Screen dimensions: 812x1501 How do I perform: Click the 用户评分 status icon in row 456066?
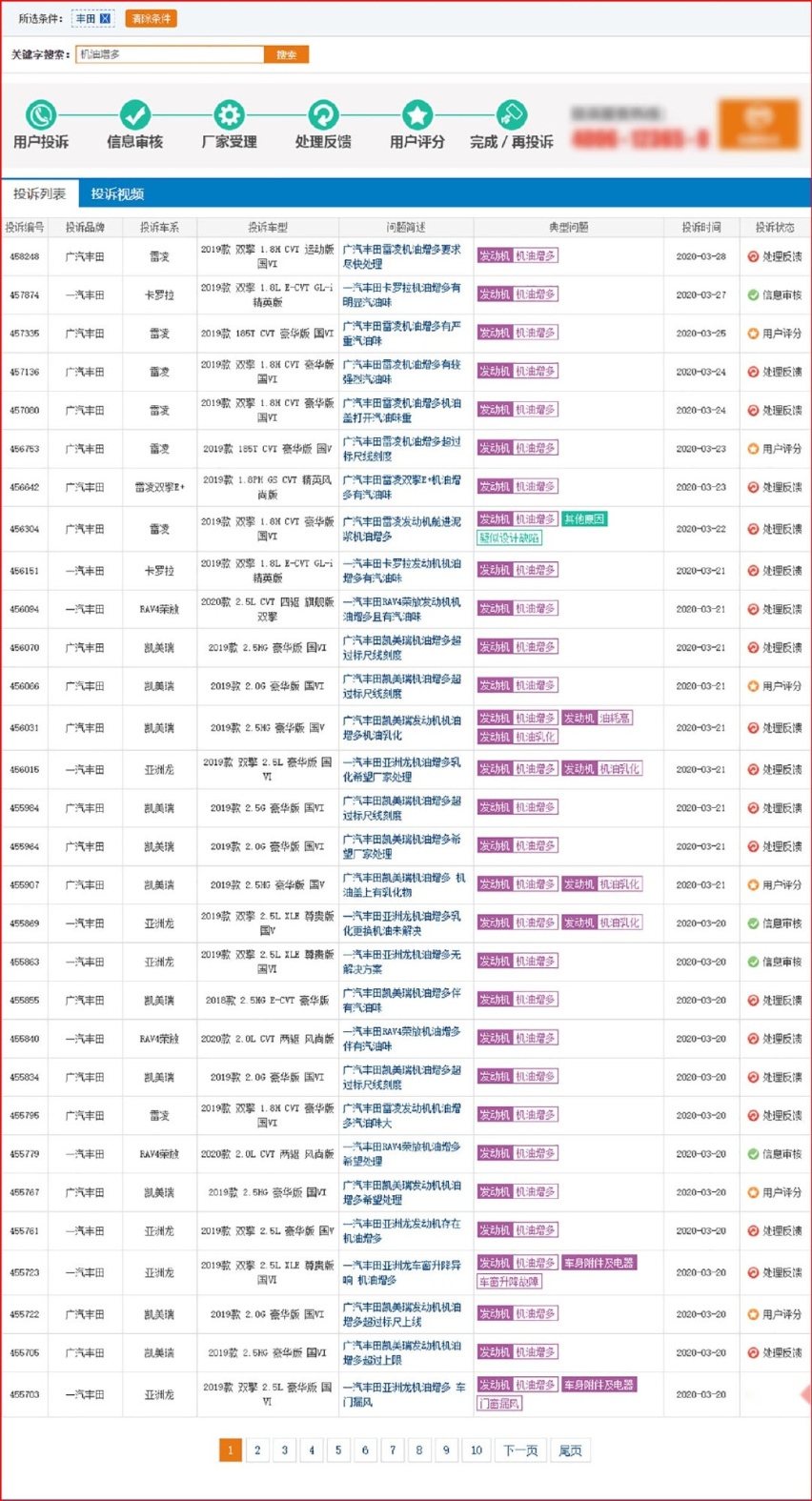753,685
